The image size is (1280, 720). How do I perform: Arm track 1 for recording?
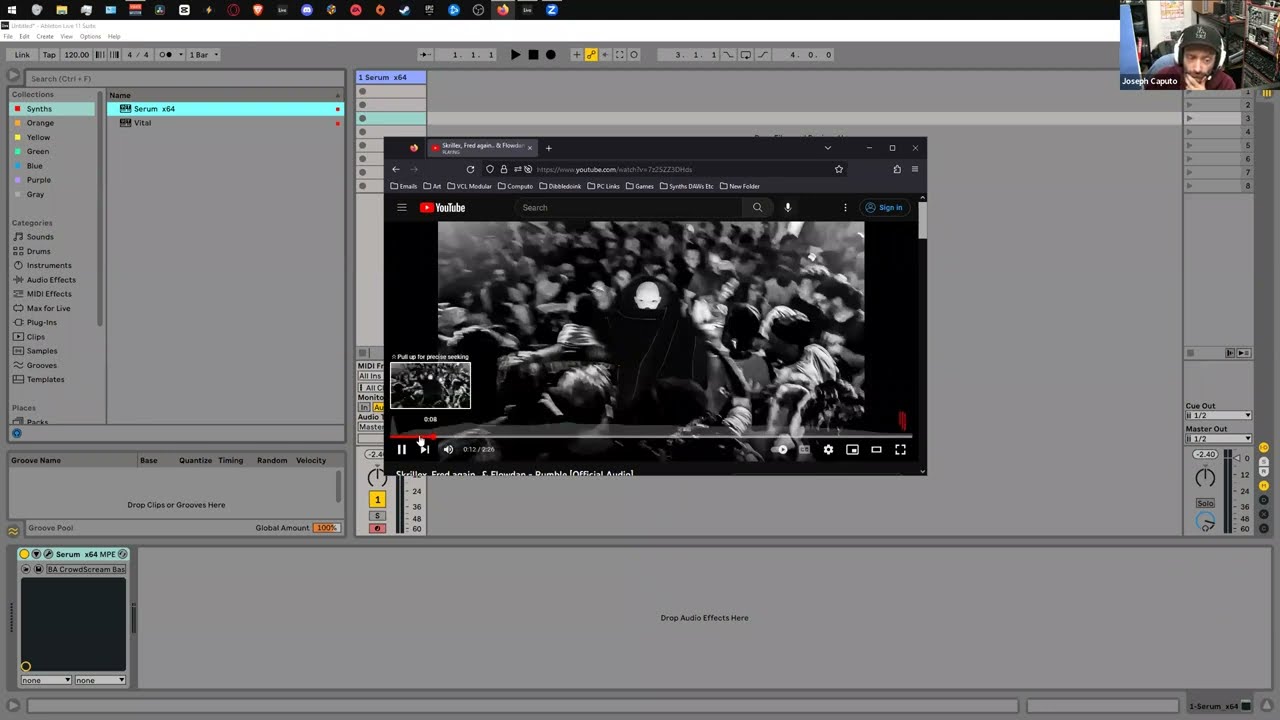(x=377, y=528)
